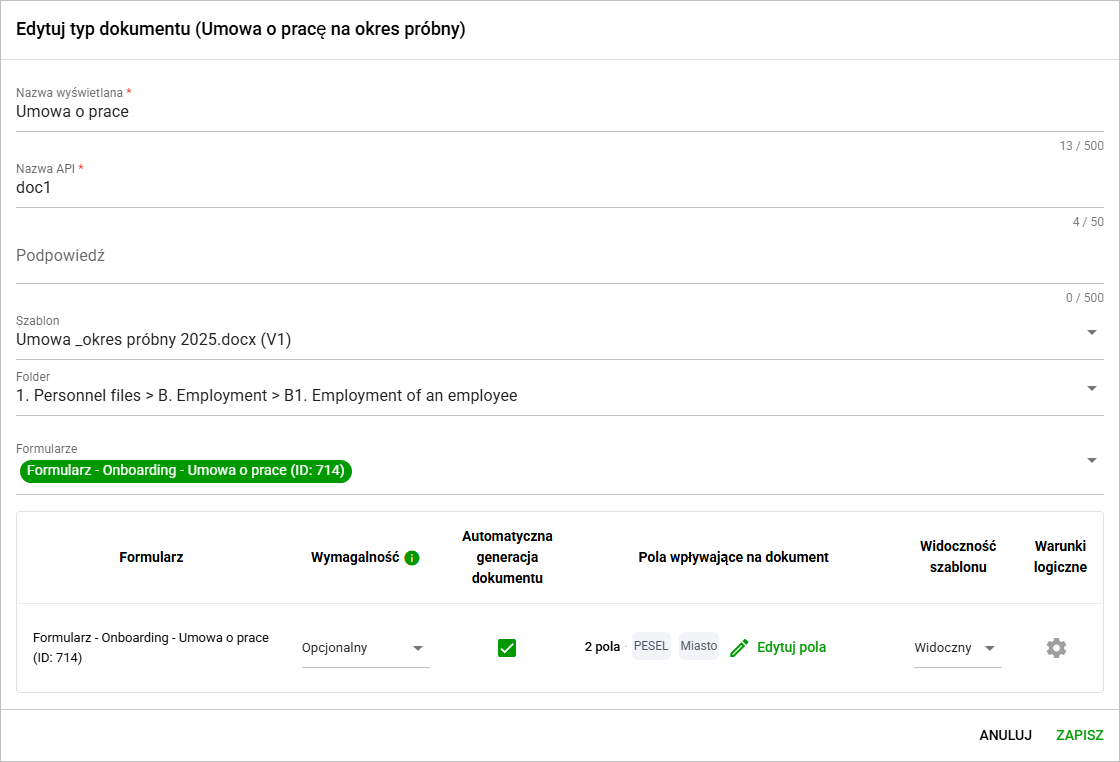This screenshot has height=762, width=1120.
Task: Click 'Pola wpływające na dokument' header
Action: click(x=734, y=557)
